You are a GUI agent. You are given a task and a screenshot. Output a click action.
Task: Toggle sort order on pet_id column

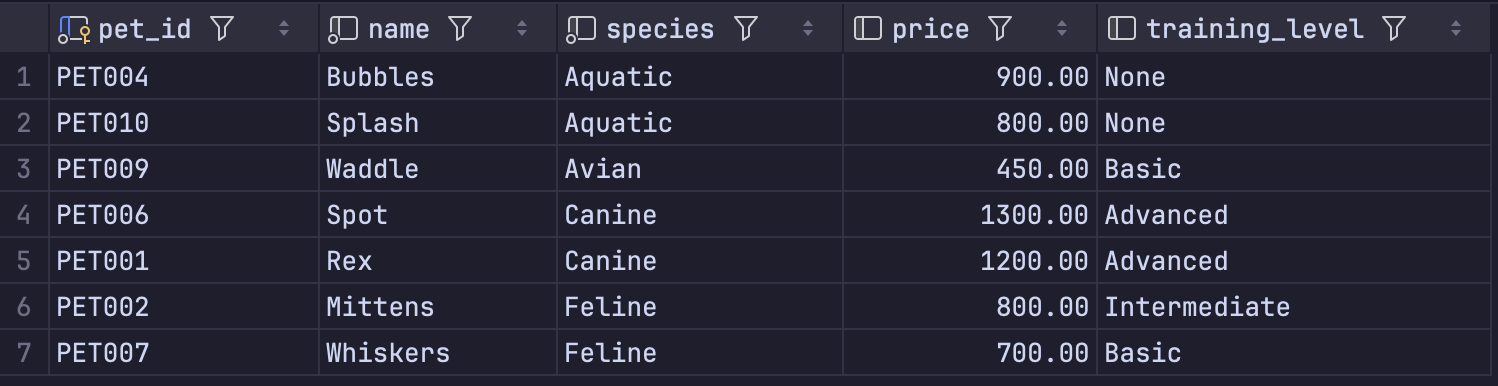coord(284,29)
